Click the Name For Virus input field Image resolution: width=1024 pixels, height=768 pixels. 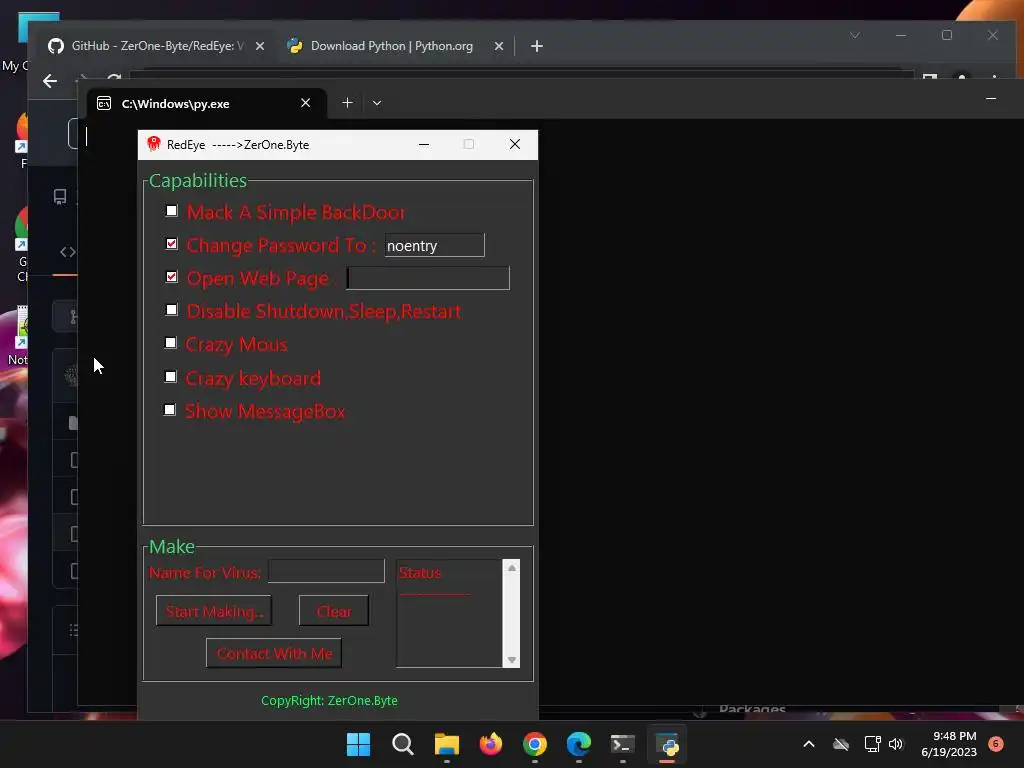(x=326, y=571)
